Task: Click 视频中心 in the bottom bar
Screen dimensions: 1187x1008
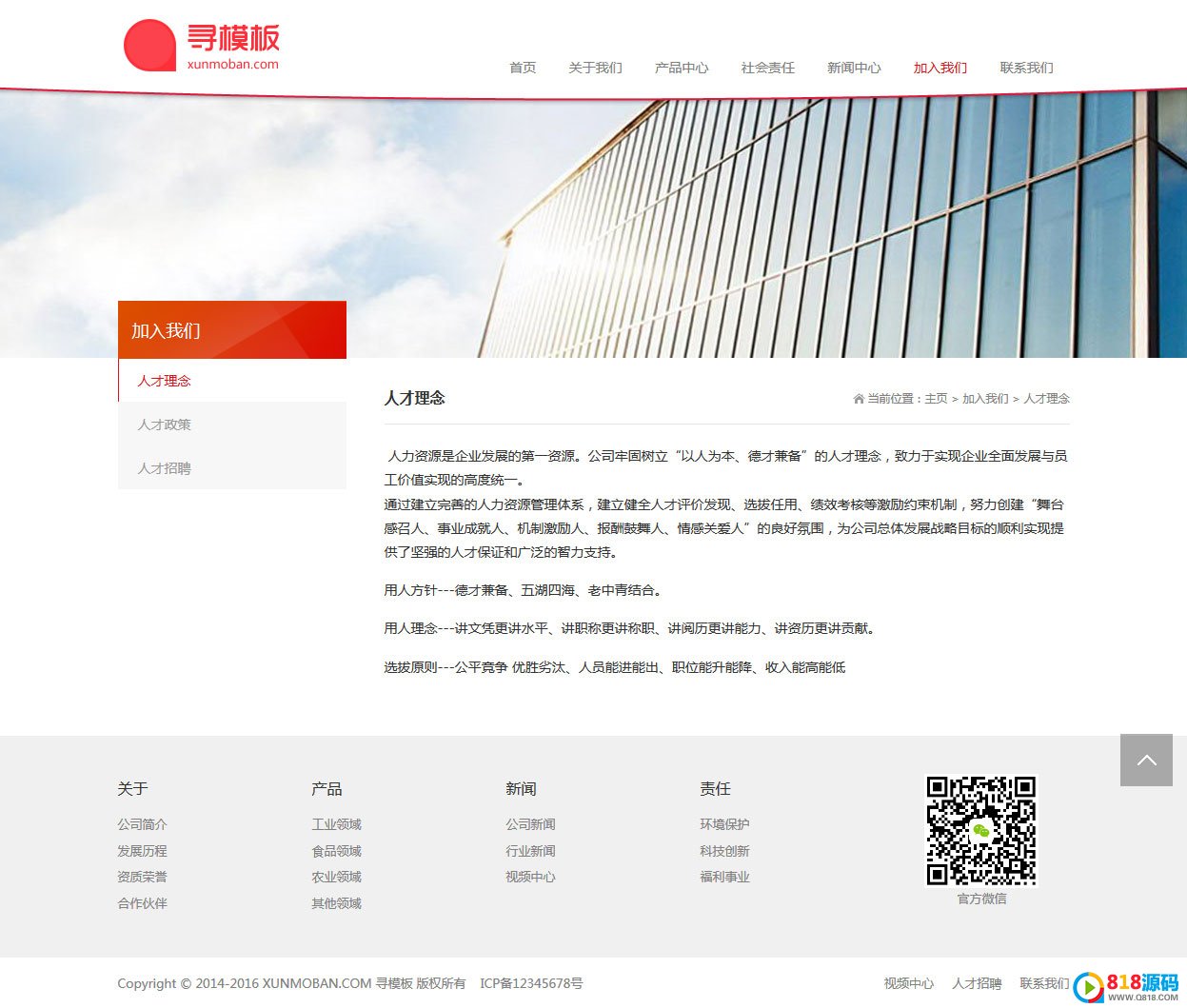Action: [908, 983]
